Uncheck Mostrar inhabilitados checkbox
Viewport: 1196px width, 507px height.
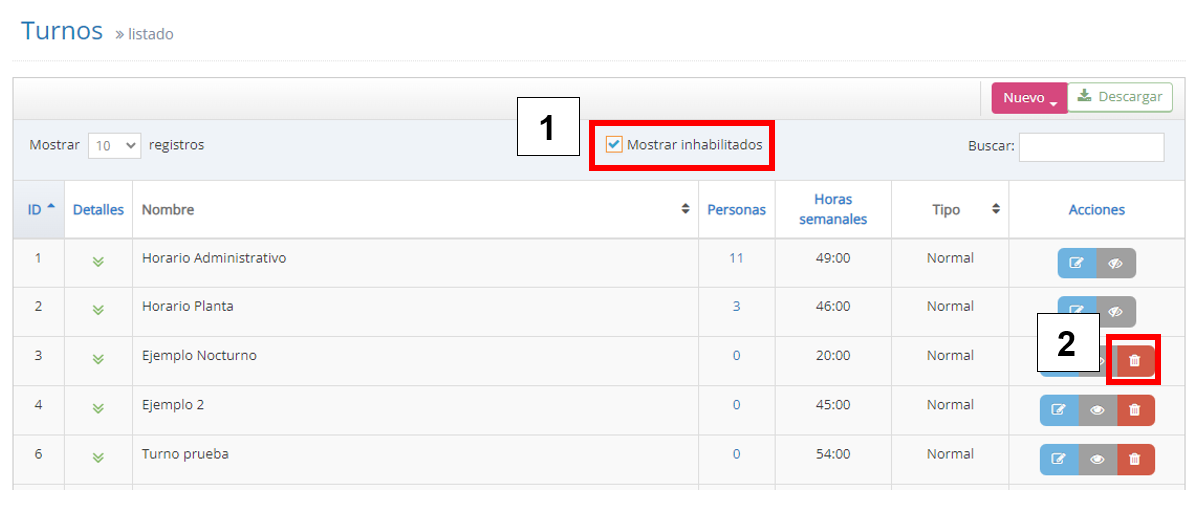point(614,146)
